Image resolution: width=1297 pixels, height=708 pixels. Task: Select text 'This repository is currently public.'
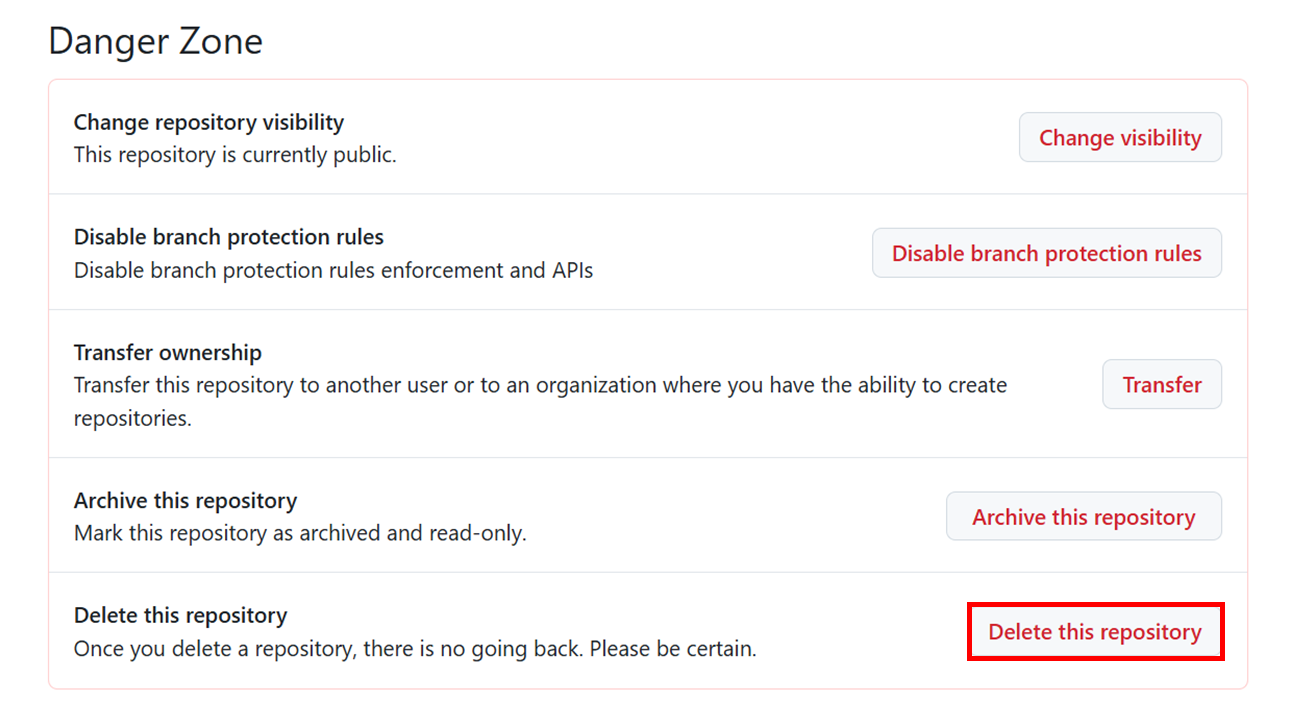(x=235, y=155)
